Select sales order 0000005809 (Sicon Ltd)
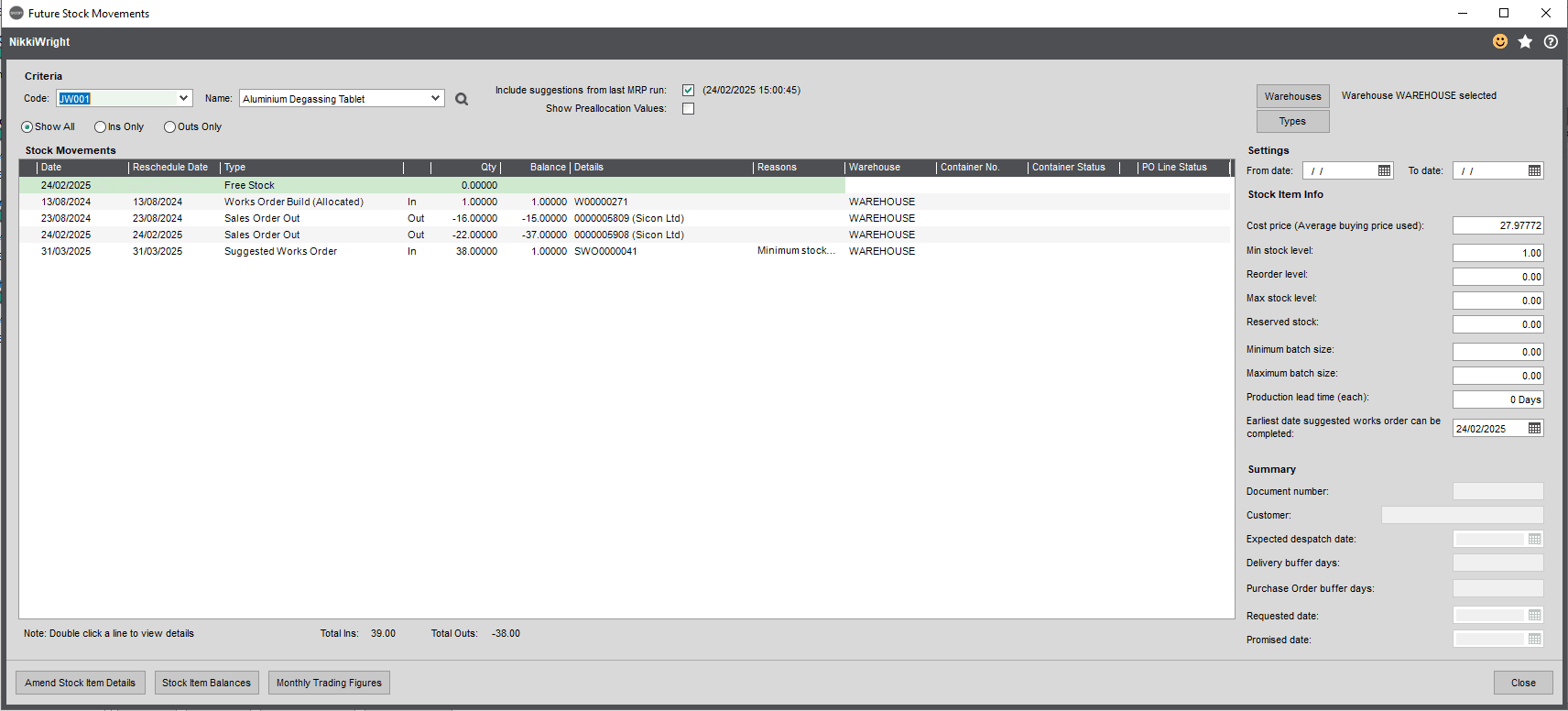Viewport: 1568px width, 711px height. coord(625,218)
